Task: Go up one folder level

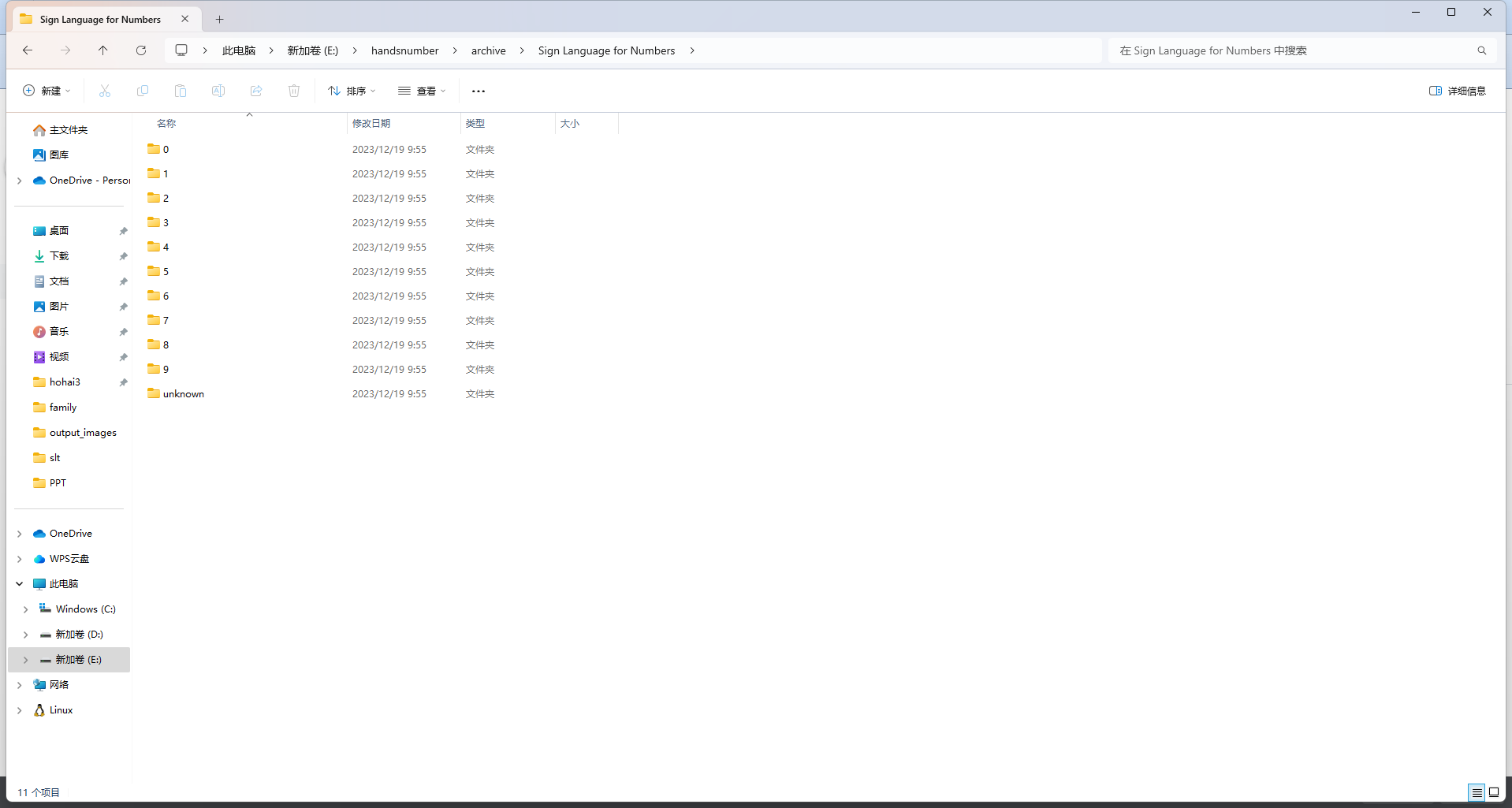Action: pos(103,50)
